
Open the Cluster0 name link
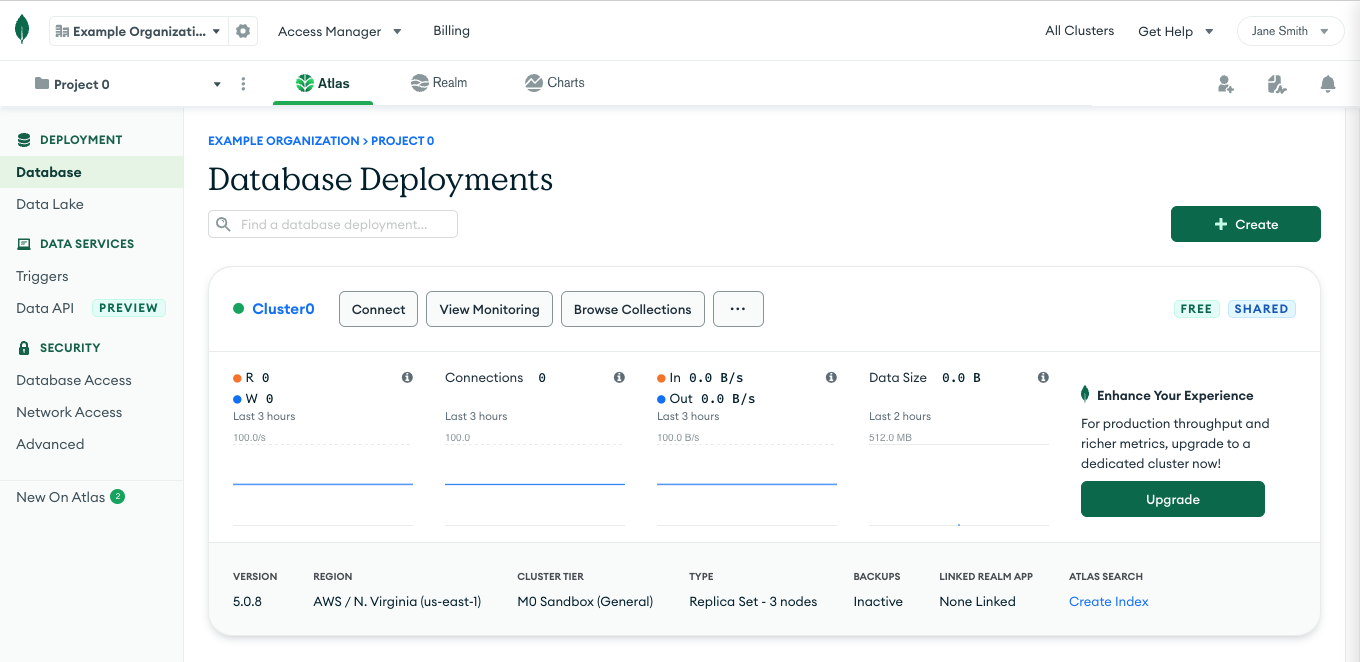click(x=283, y=309)
